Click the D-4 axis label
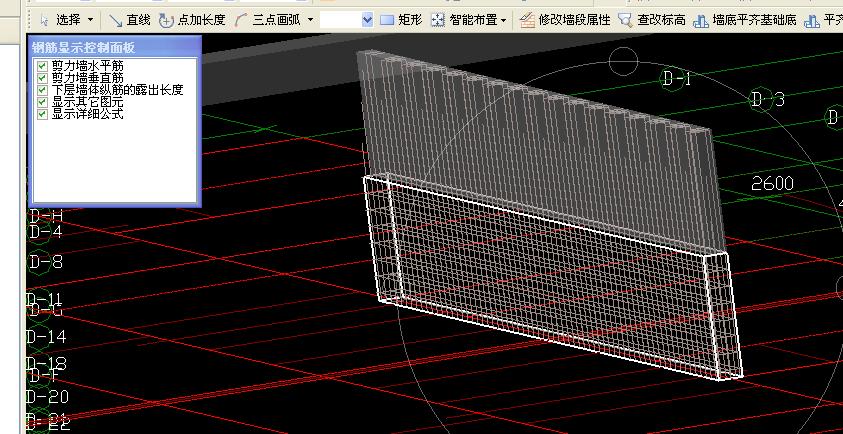This screenshot has height=434, width=843. coord(46,232)
